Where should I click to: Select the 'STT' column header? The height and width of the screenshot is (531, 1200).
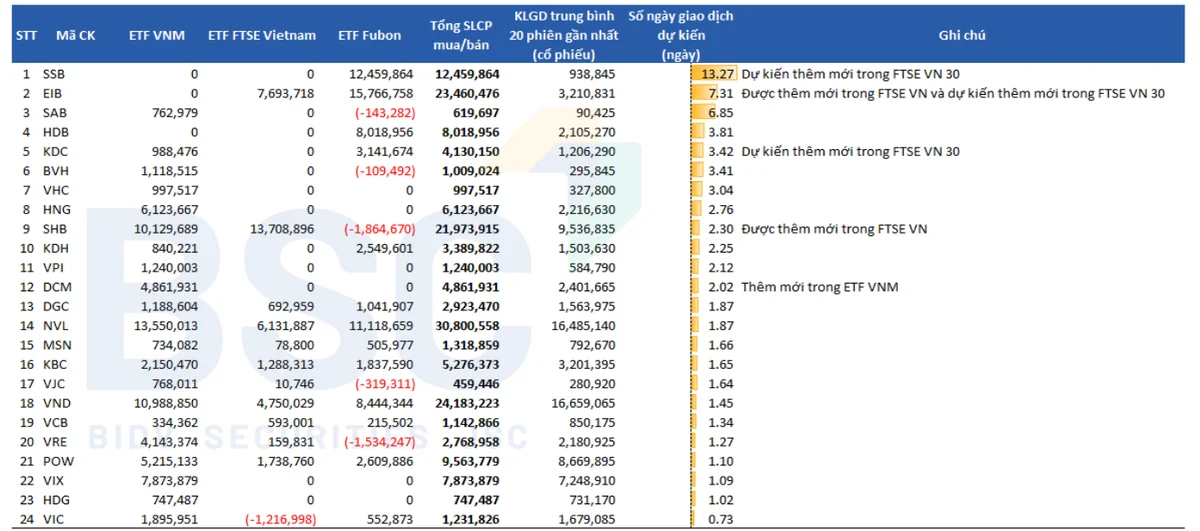coord(26,35)
